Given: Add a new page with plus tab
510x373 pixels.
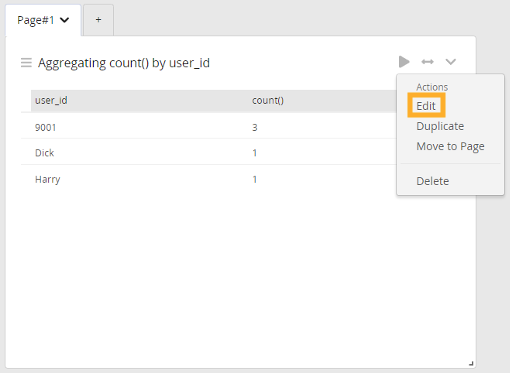Looking at the screenshot, I should click(x=98, y=20).
